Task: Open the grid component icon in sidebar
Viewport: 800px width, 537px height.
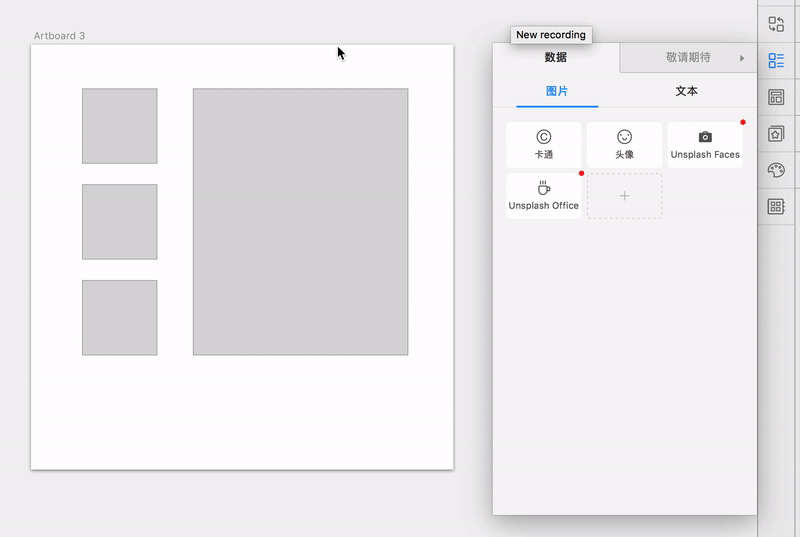Action: coord(776,207)
